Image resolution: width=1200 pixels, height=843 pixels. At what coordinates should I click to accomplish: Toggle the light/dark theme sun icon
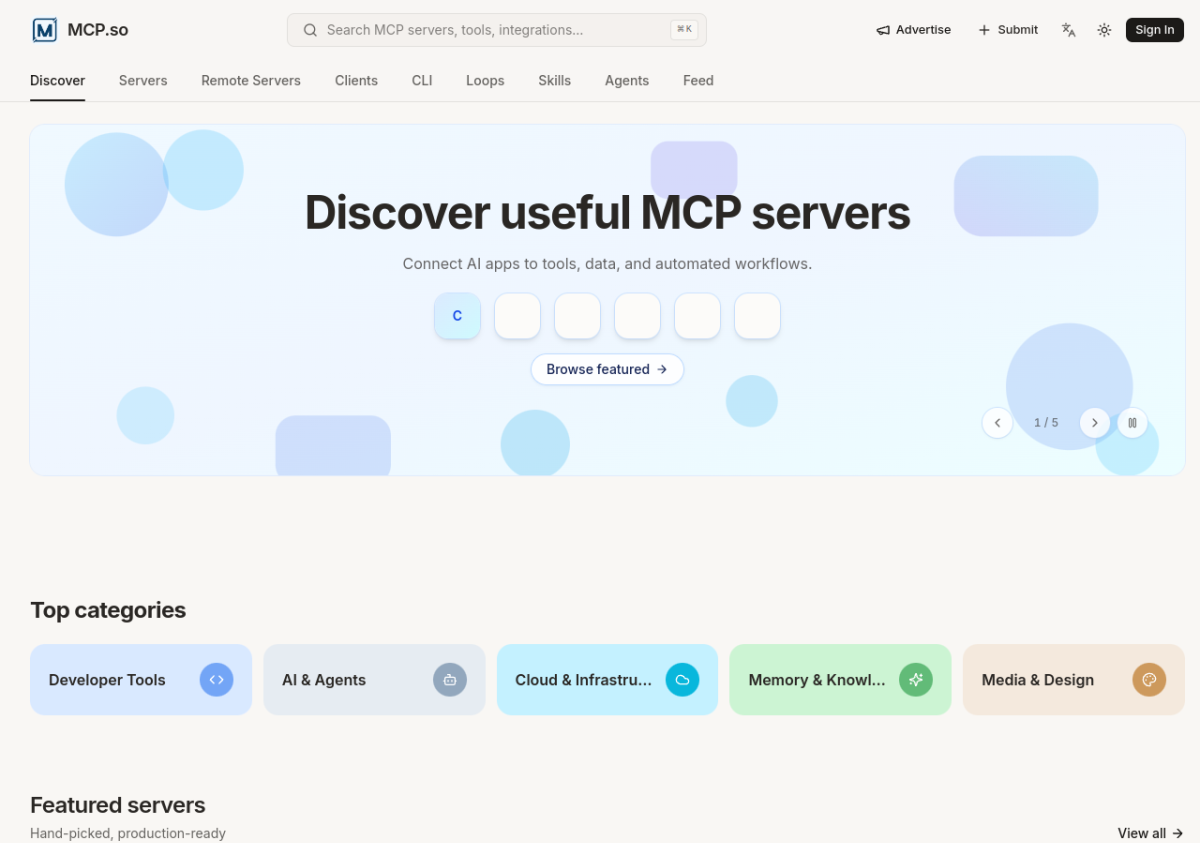point(1104,30)
